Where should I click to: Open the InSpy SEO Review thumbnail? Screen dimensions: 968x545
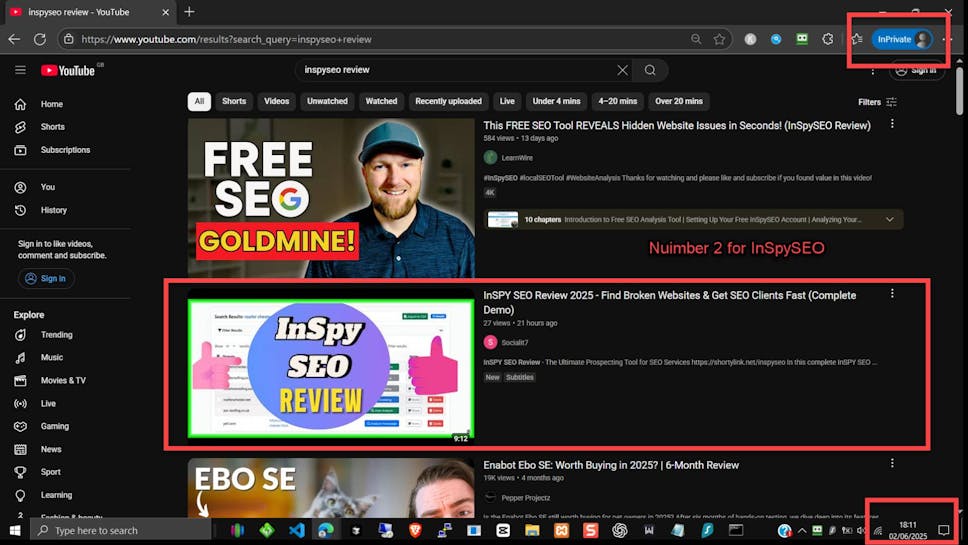pos(331,368)
